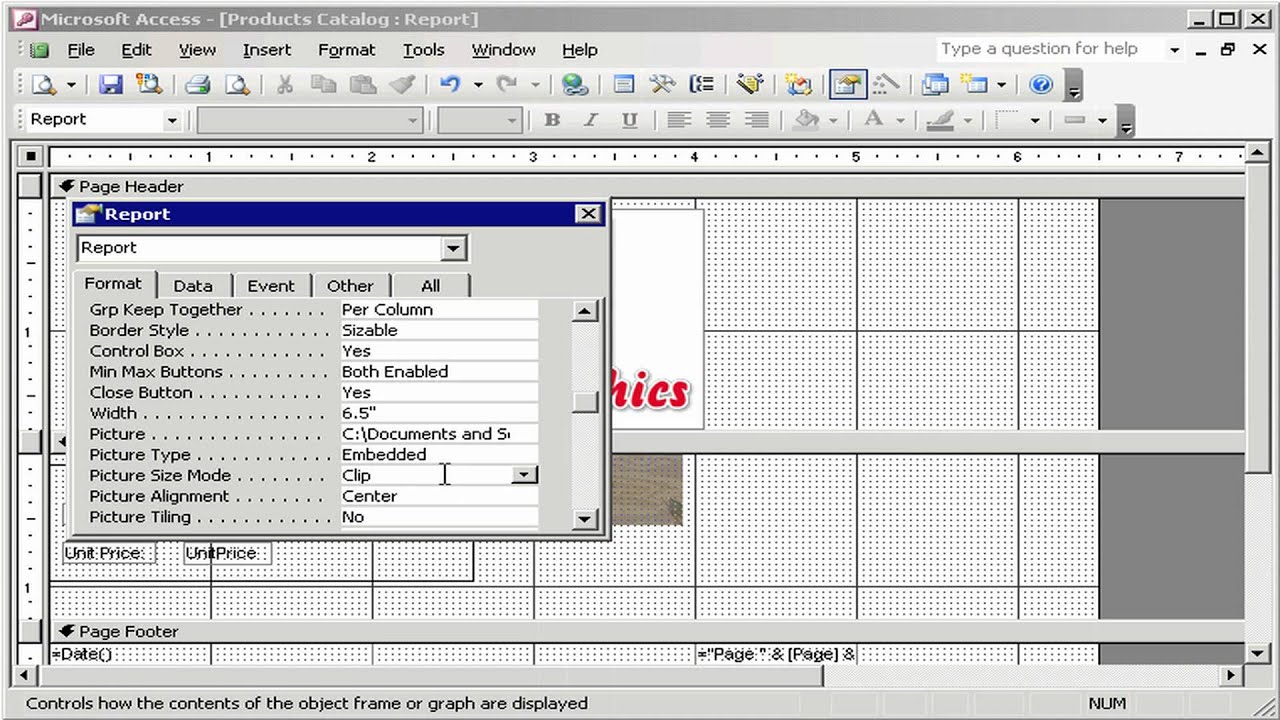1280x720 pixels.
Task: Set Align Left text alignment
Action: (679, 120)
